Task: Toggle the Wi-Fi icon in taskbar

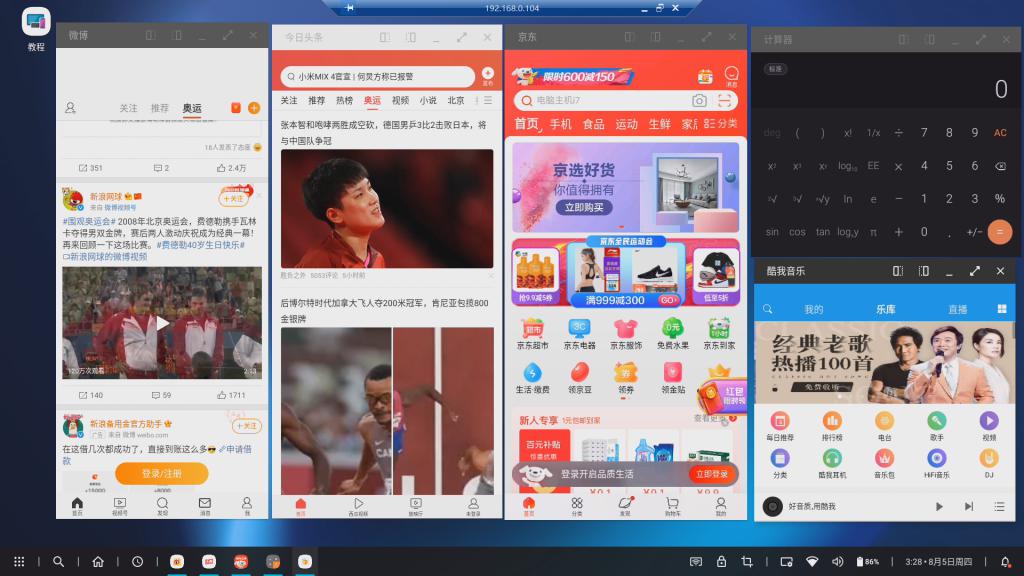Action: tap(812, 562)
